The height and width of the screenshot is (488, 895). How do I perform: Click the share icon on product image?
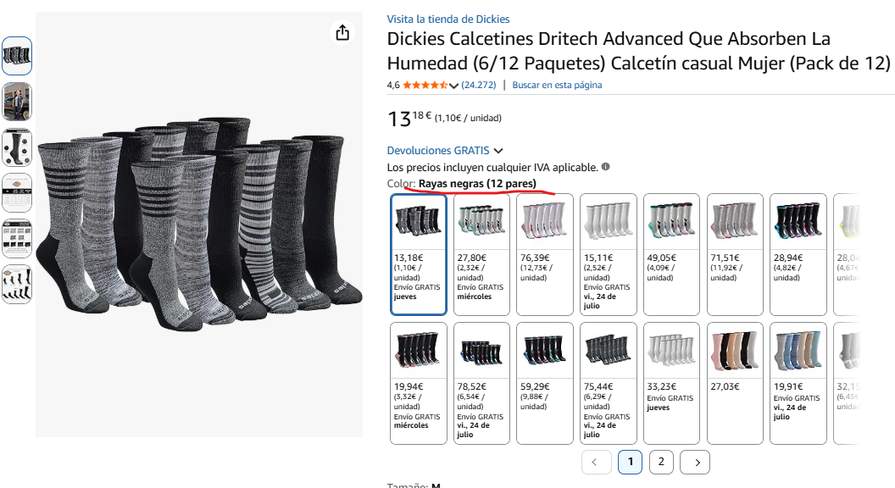coord(342,33)
